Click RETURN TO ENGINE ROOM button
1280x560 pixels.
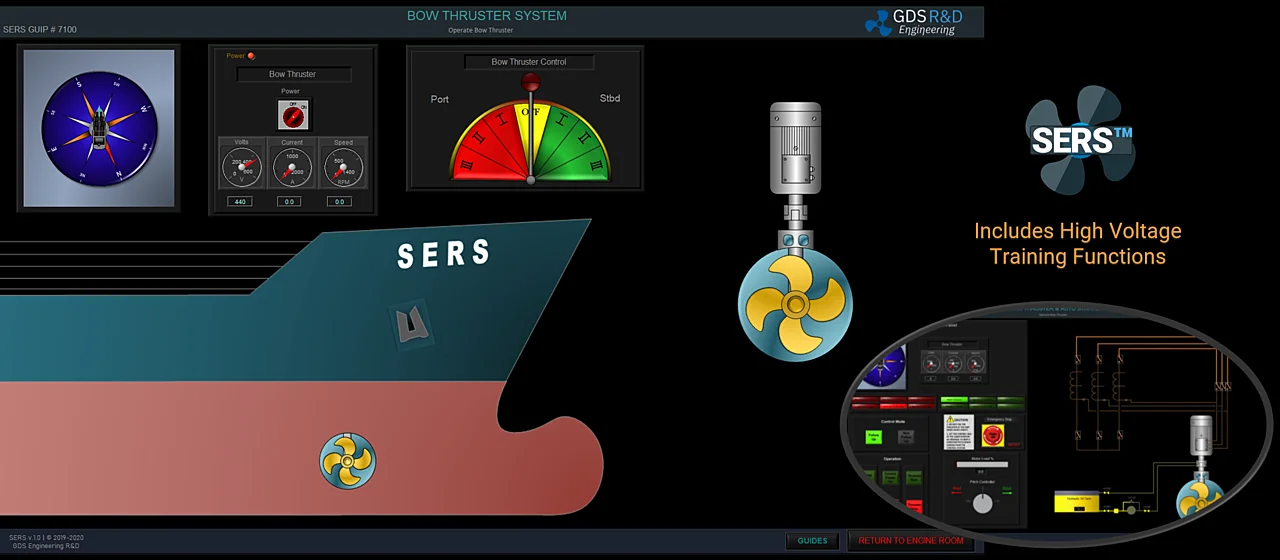pos(910,541)
